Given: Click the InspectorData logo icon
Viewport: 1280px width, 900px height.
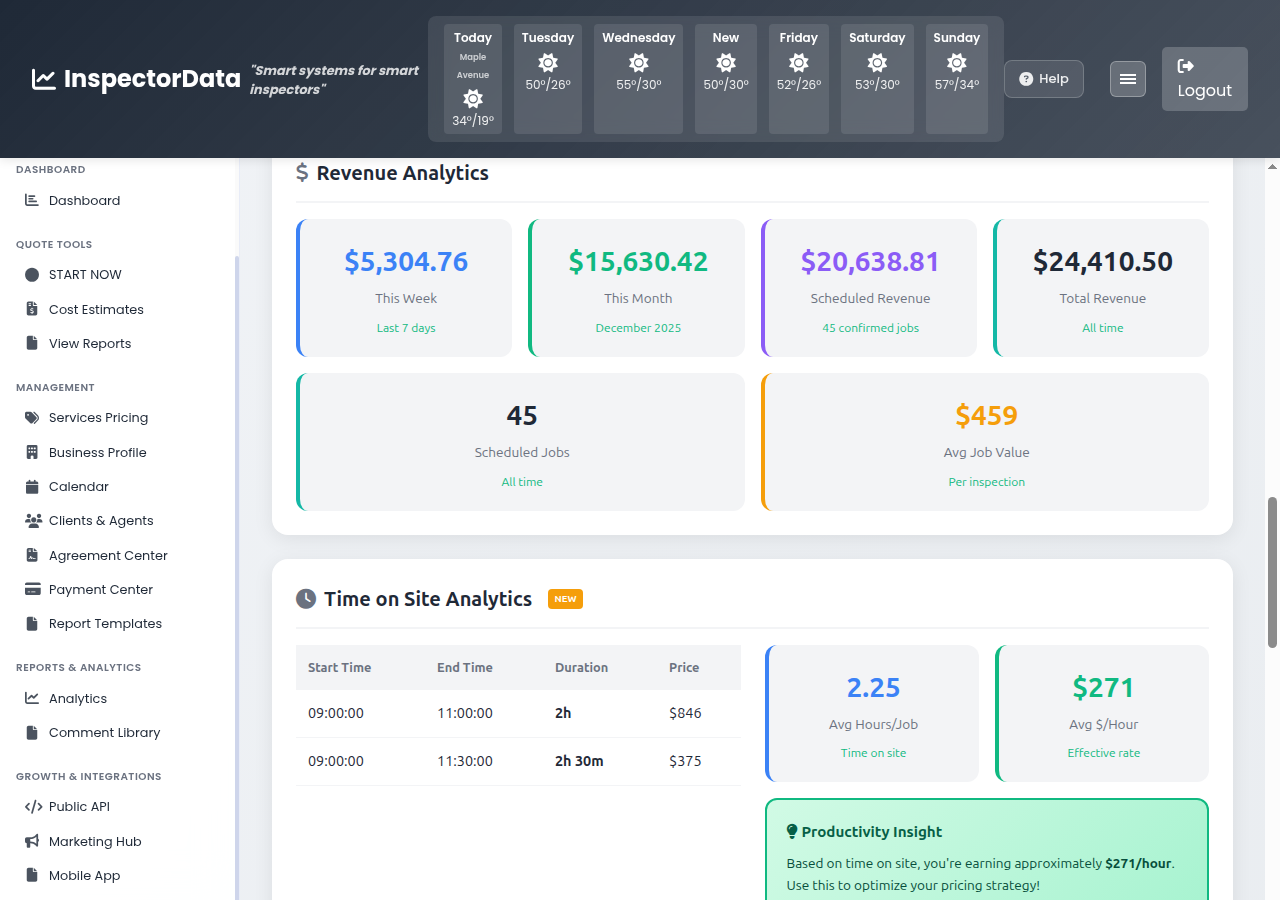Looking at the screenshot, I should [x=43, y=78].
